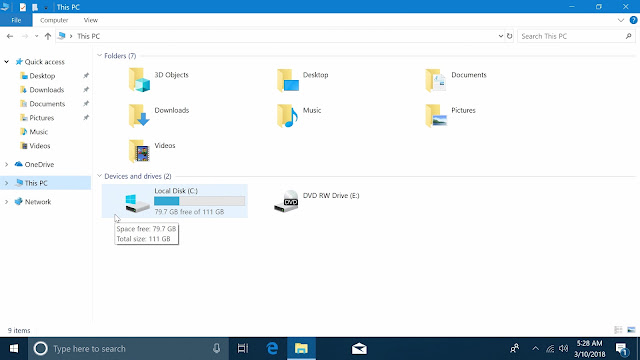640x360 pixels.
Task: Open the address bar history dropdown
Action: 500,36
